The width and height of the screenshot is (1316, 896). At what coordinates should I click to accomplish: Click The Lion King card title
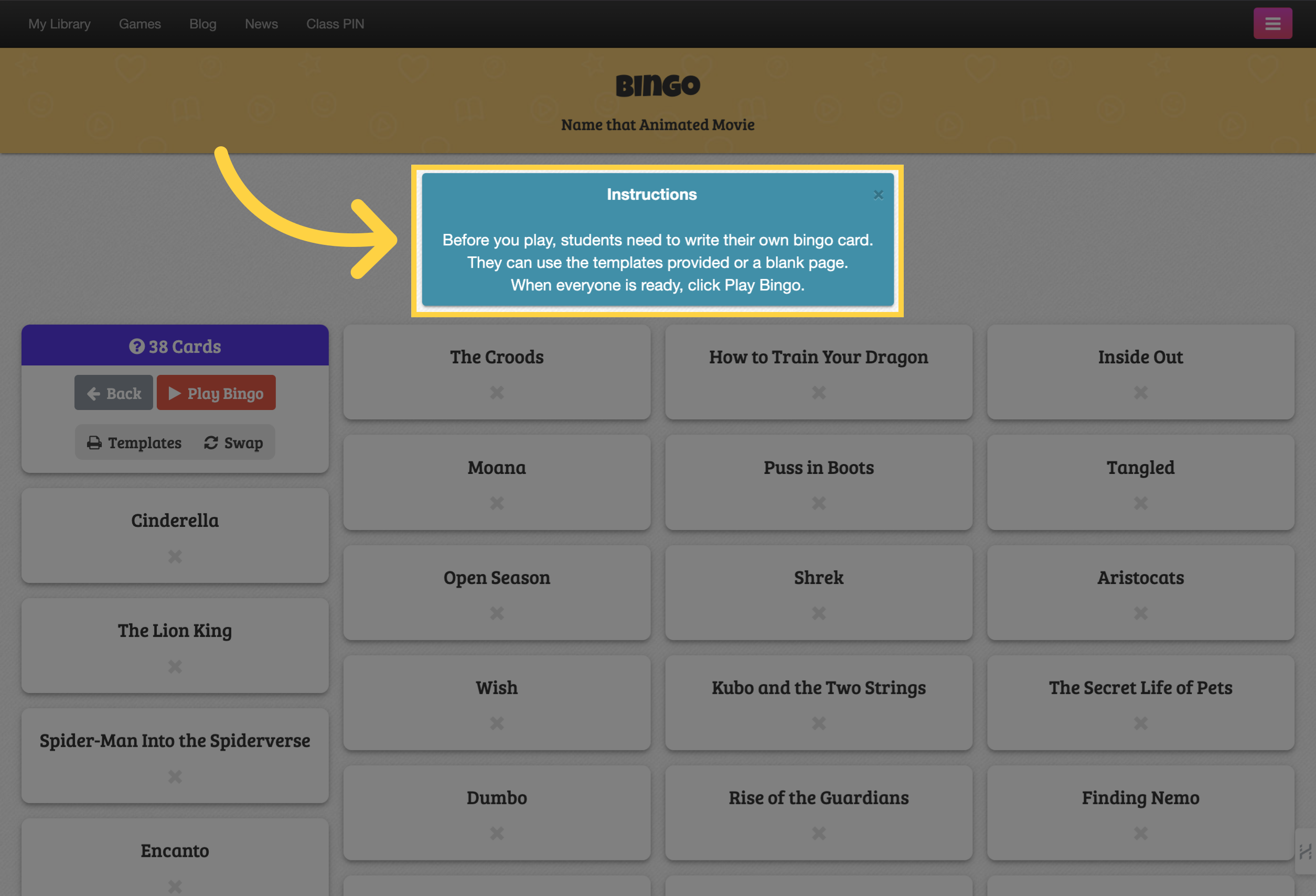click(175, 631)
